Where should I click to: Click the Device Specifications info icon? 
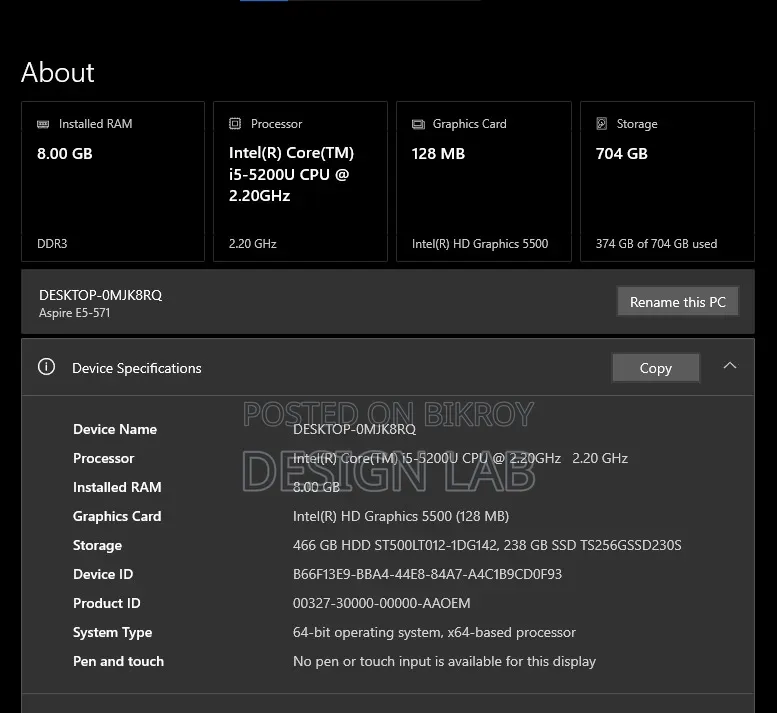pyautogui.click(x=47, y=367)
